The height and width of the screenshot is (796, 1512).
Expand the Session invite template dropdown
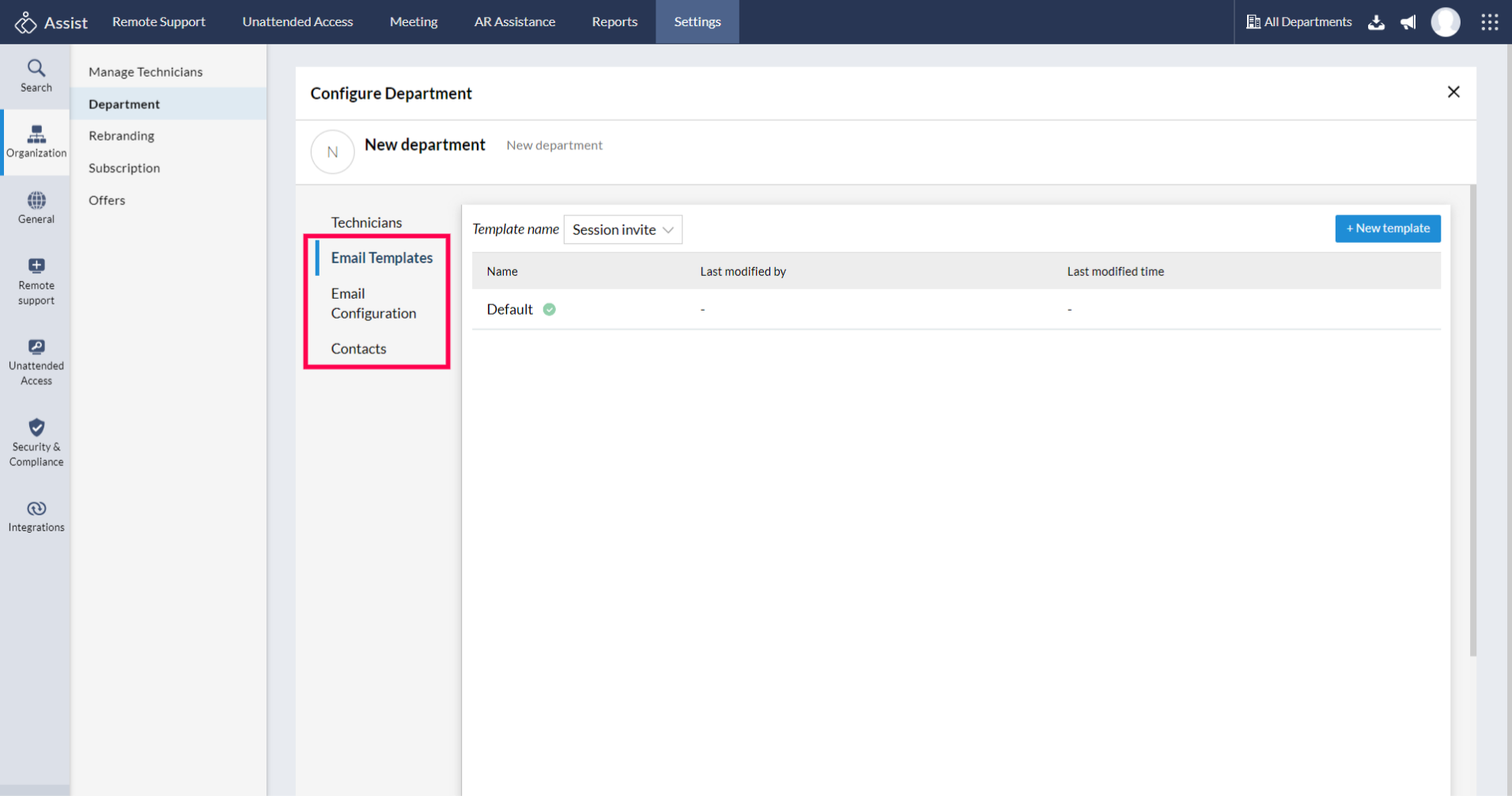pyautogui.click(x=622, y=230)
